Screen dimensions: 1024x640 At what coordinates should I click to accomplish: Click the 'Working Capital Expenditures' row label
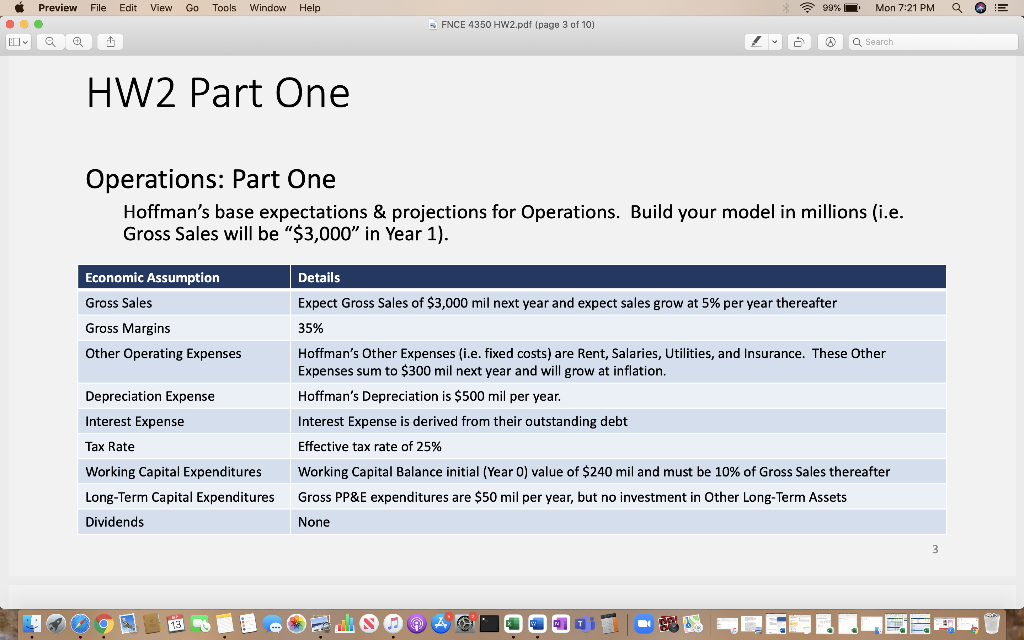[x=173, y=472]
